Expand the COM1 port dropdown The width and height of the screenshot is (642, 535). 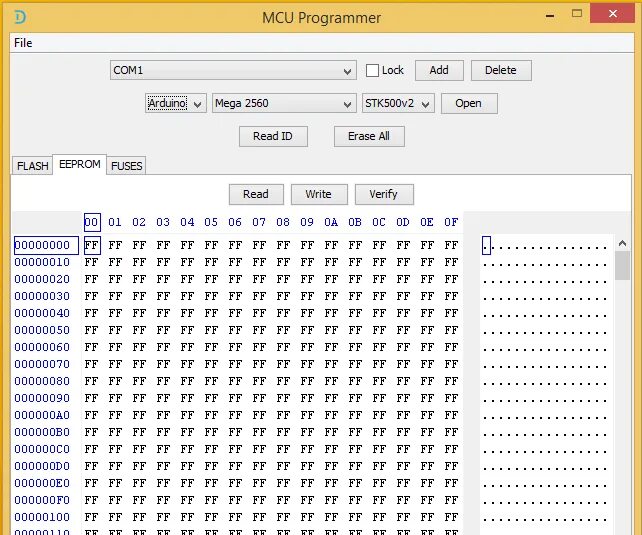coord(233,70)
